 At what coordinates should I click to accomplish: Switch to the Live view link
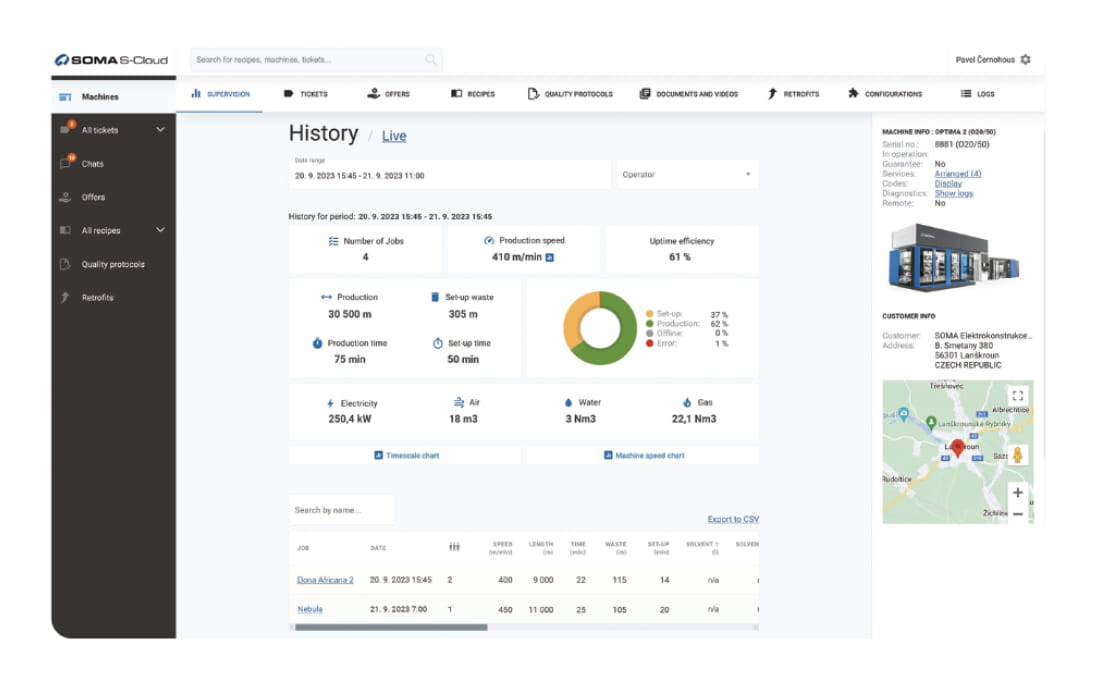click(x=394, y=136)
